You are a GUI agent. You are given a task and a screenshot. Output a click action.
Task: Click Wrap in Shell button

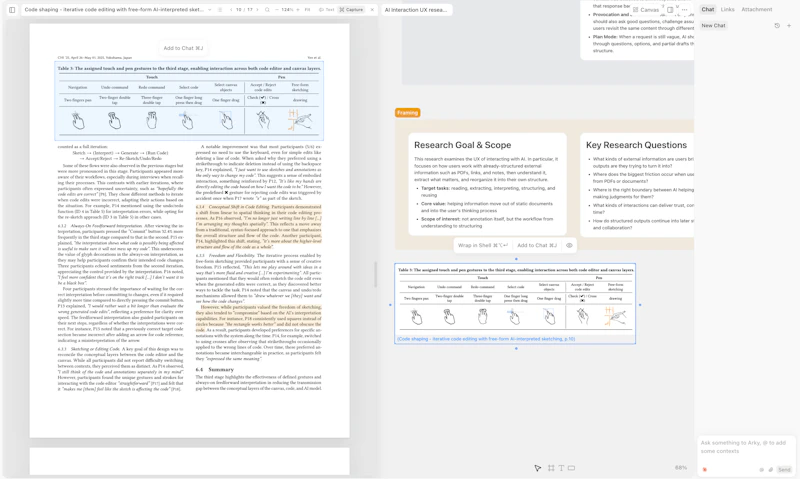tap(483, 245)
